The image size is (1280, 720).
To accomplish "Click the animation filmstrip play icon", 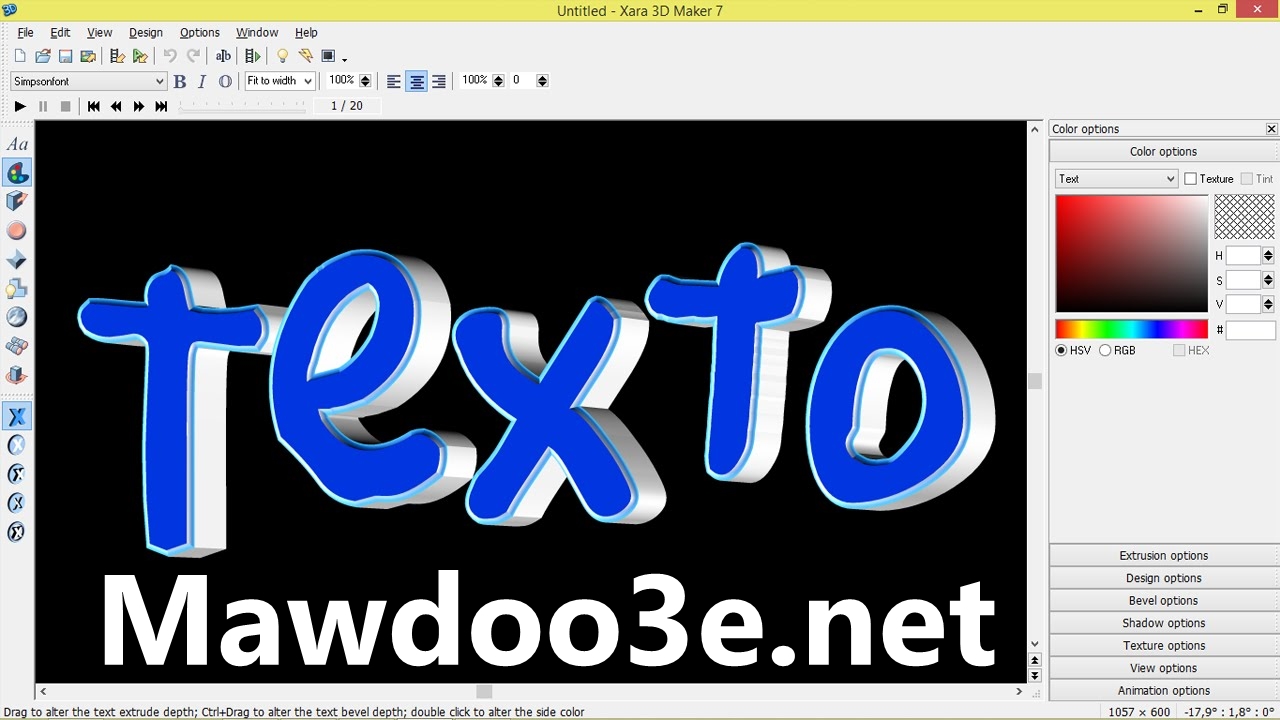I will (252, 57).
